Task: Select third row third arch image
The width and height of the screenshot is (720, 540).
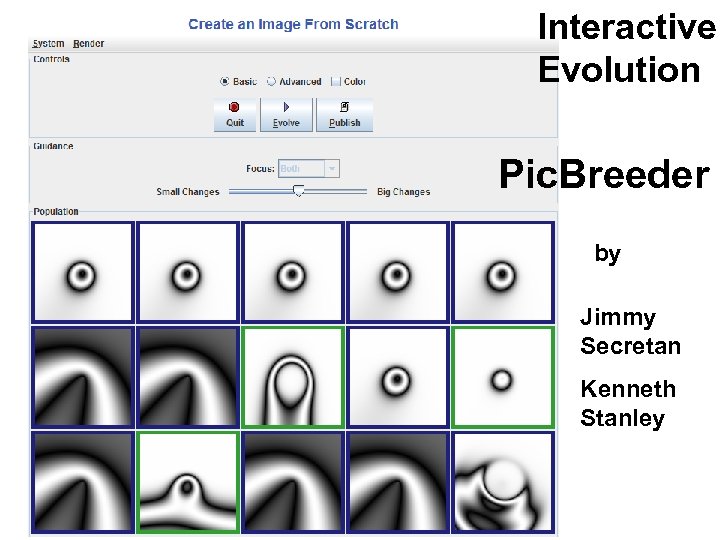Action: [x=292, y=482]
